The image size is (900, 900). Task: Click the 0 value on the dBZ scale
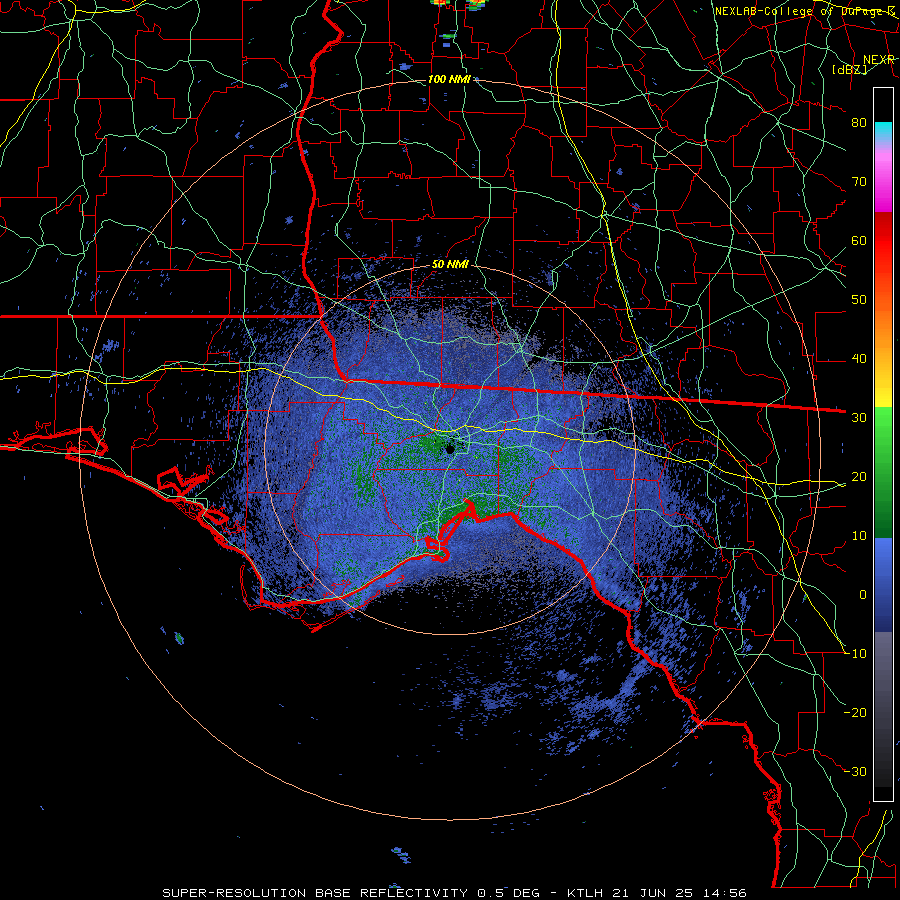tap(863, 595)
